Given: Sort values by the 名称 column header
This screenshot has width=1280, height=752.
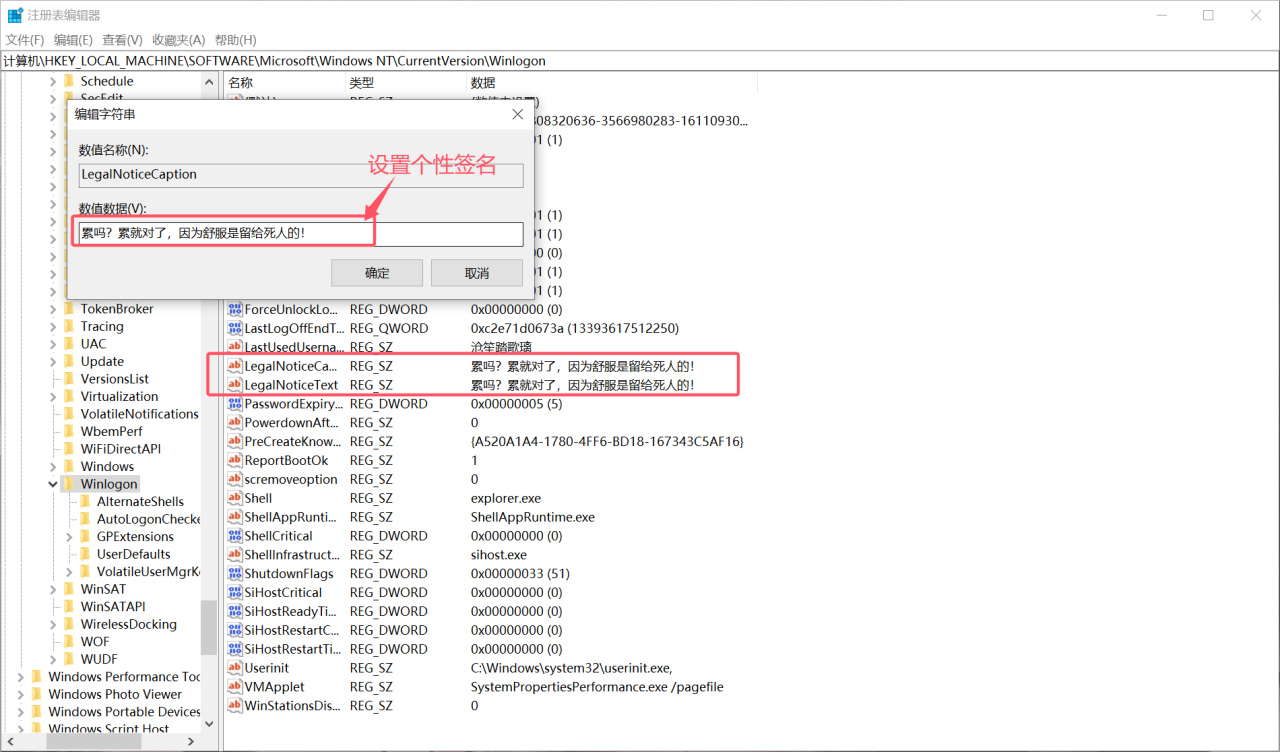Looking at the screenshot, I should coord(284,82).
